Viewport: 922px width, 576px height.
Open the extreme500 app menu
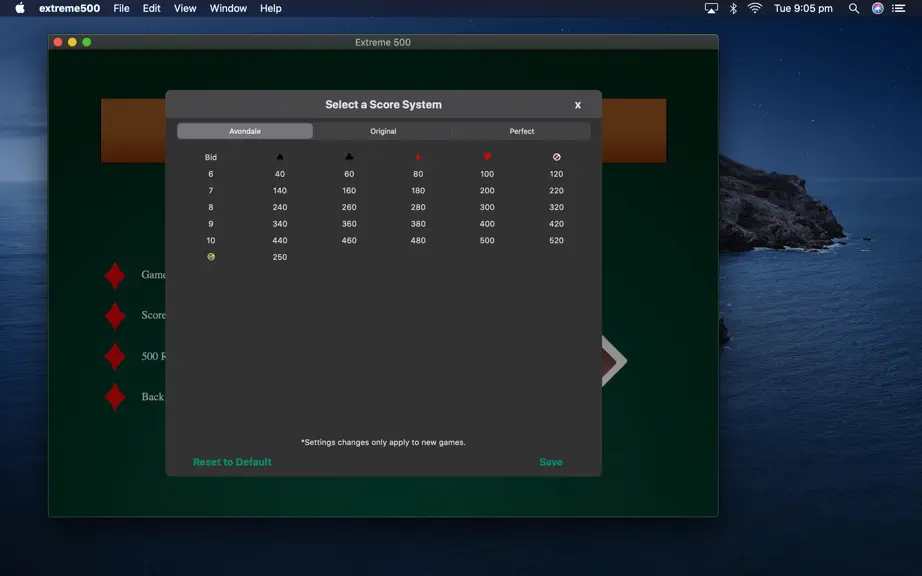69,8
